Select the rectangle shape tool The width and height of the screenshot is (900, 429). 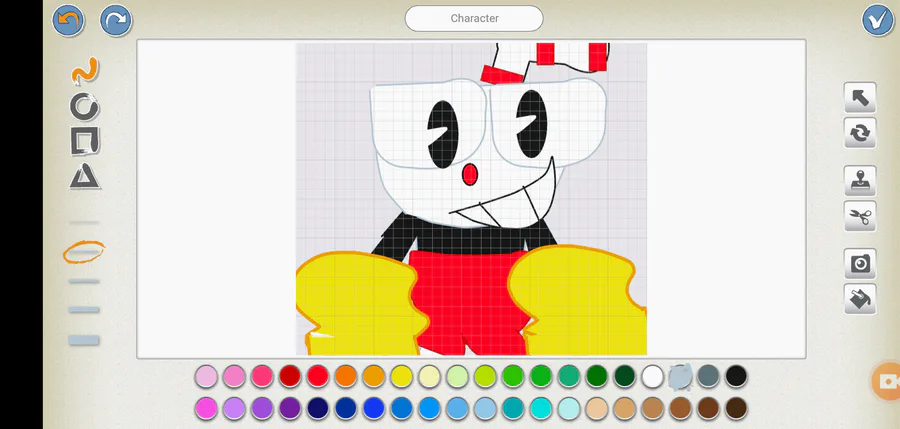85,141
